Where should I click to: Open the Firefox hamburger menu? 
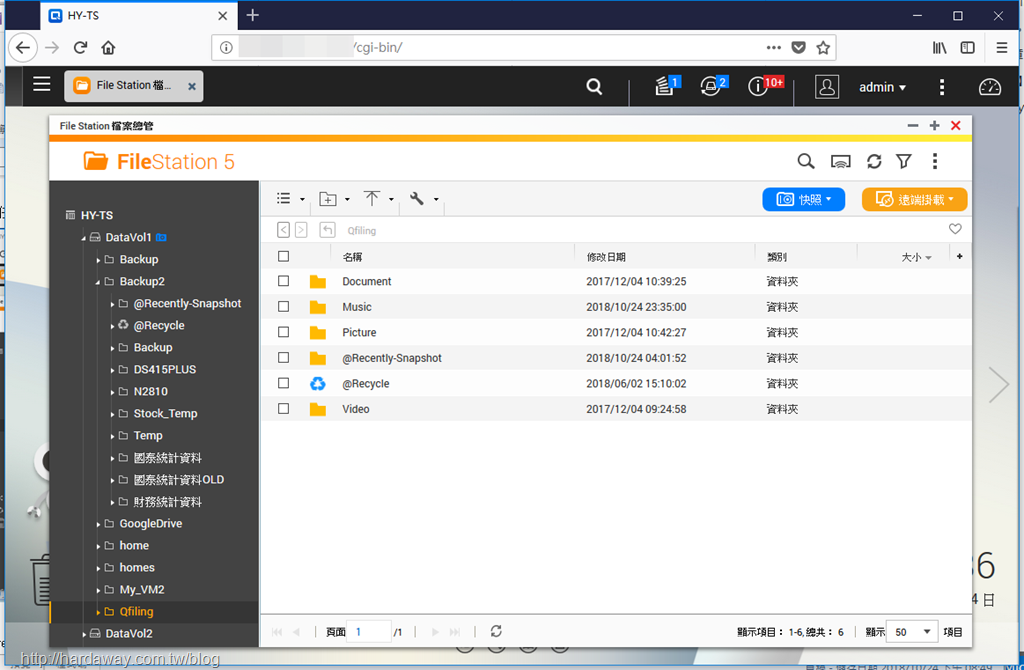point(1001,48)
